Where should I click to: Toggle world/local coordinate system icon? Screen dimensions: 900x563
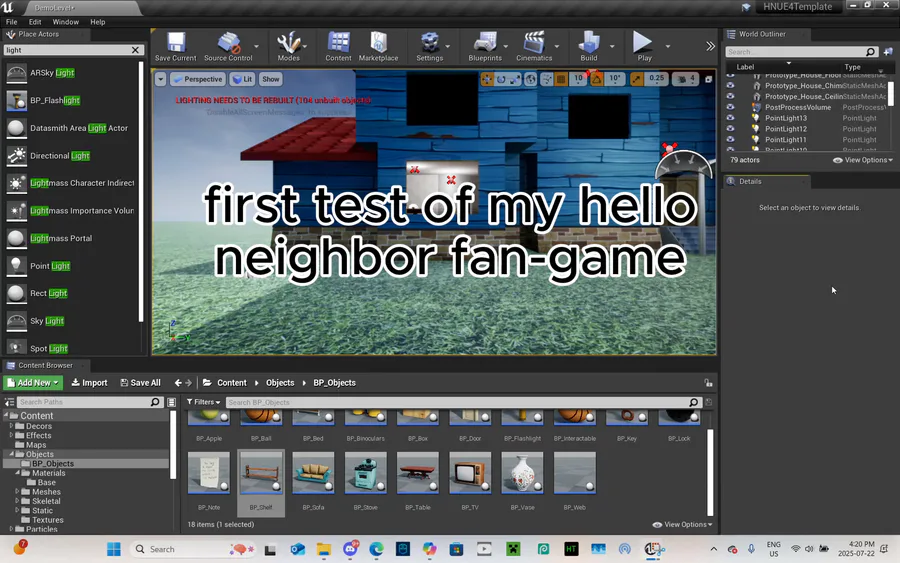530,79
